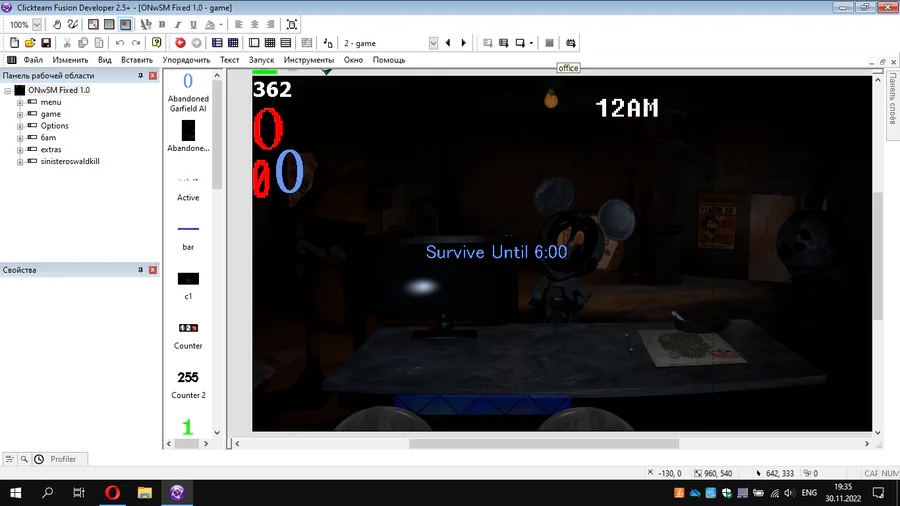Create a new application file
900x506 pixels.
14,43
